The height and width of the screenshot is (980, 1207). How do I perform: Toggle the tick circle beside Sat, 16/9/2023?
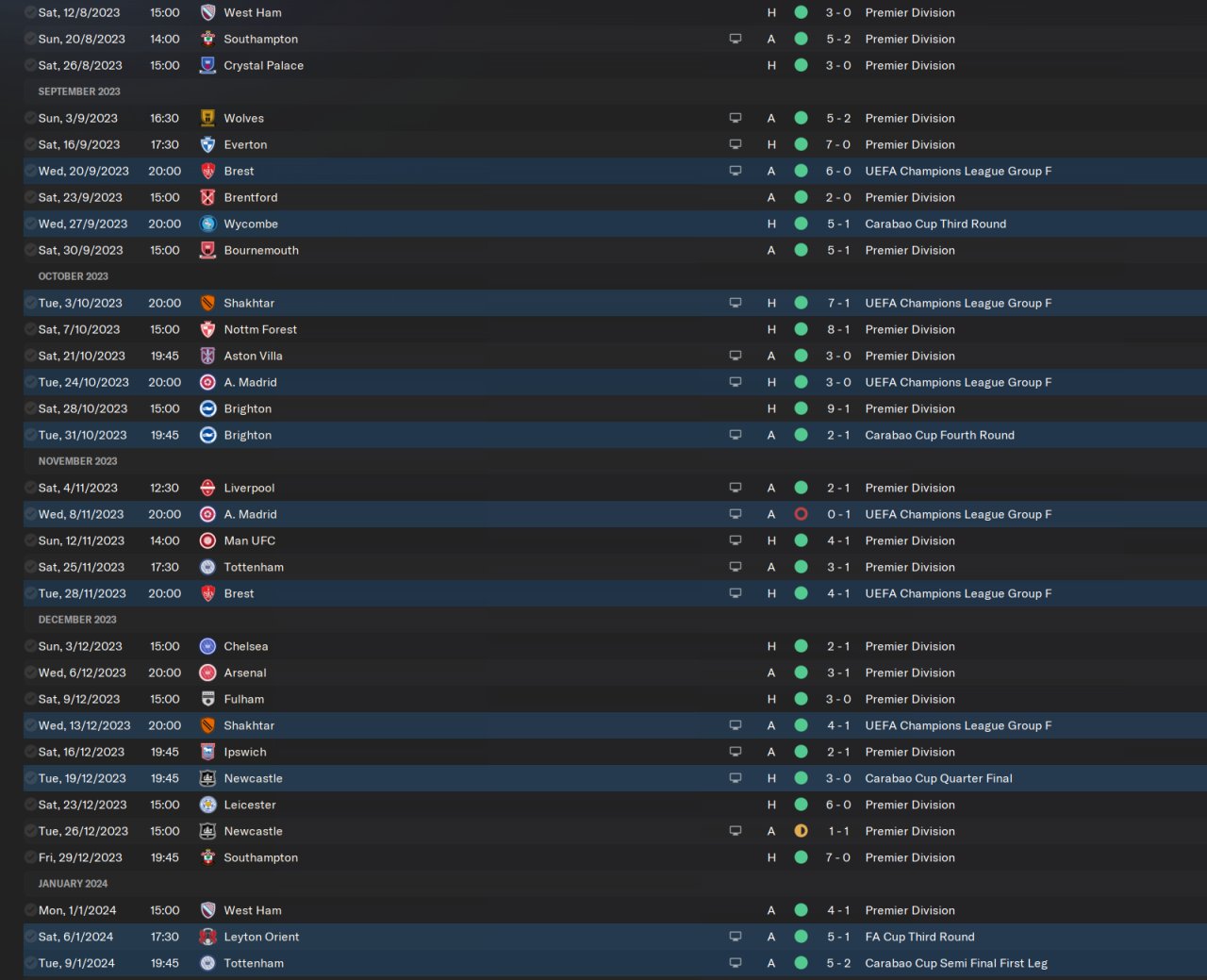click(30, 144)
